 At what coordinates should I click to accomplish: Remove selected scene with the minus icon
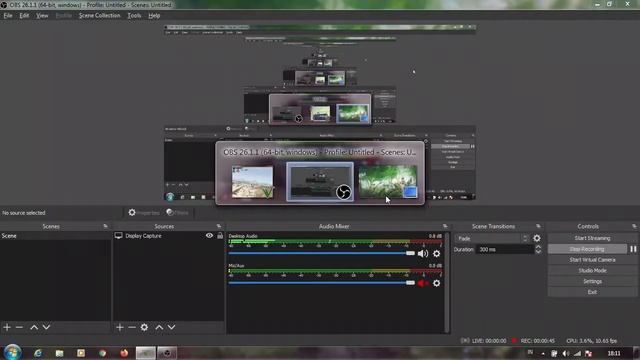pyautogui.click(x=19, y=327)
